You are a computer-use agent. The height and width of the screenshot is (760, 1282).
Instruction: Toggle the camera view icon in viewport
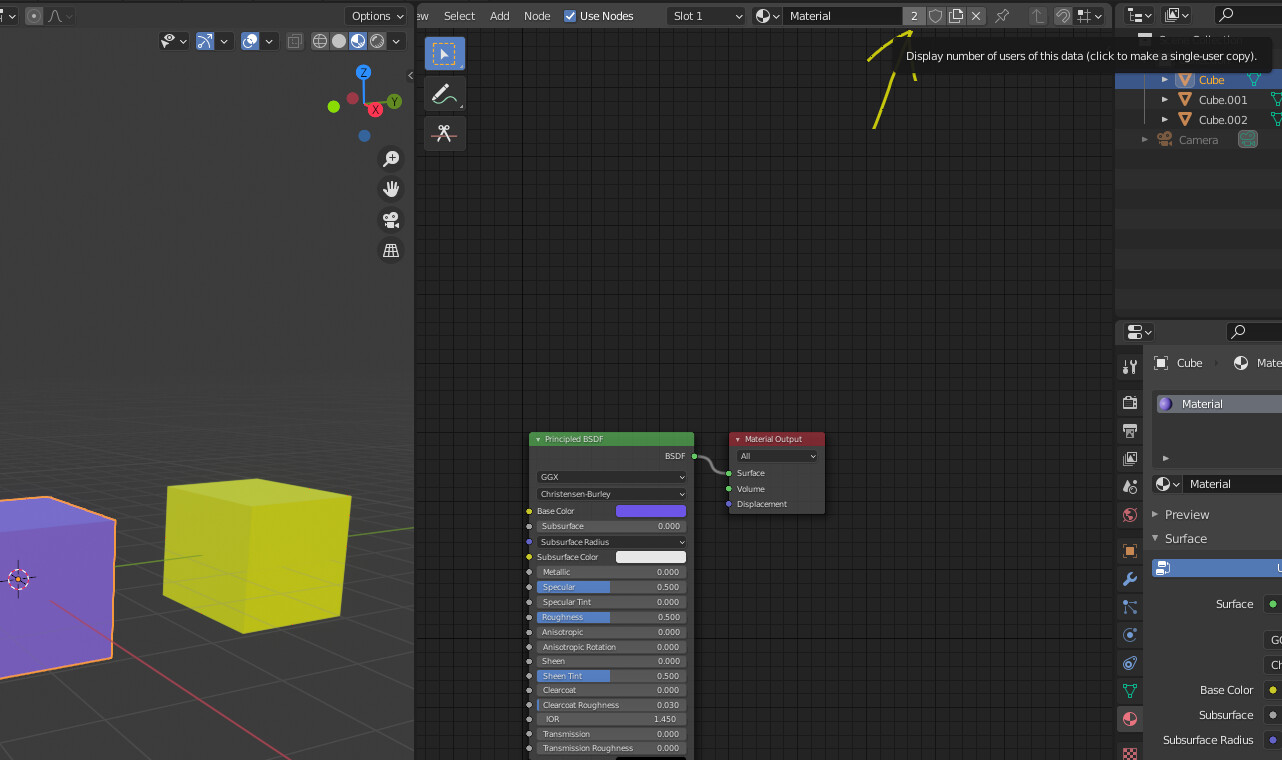(x=391, y=219)
